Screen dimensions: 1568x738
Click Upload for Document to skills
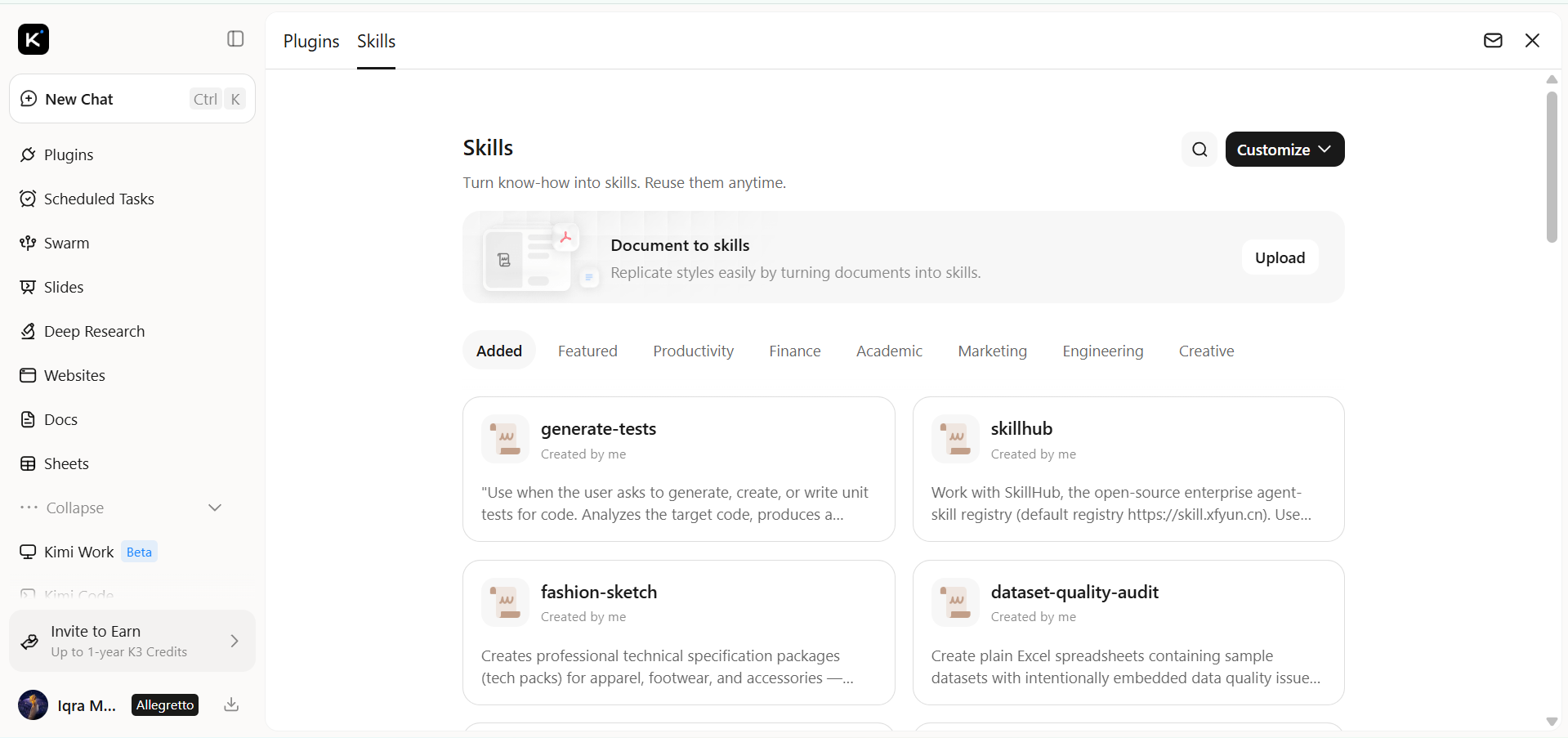(1280, 257)
